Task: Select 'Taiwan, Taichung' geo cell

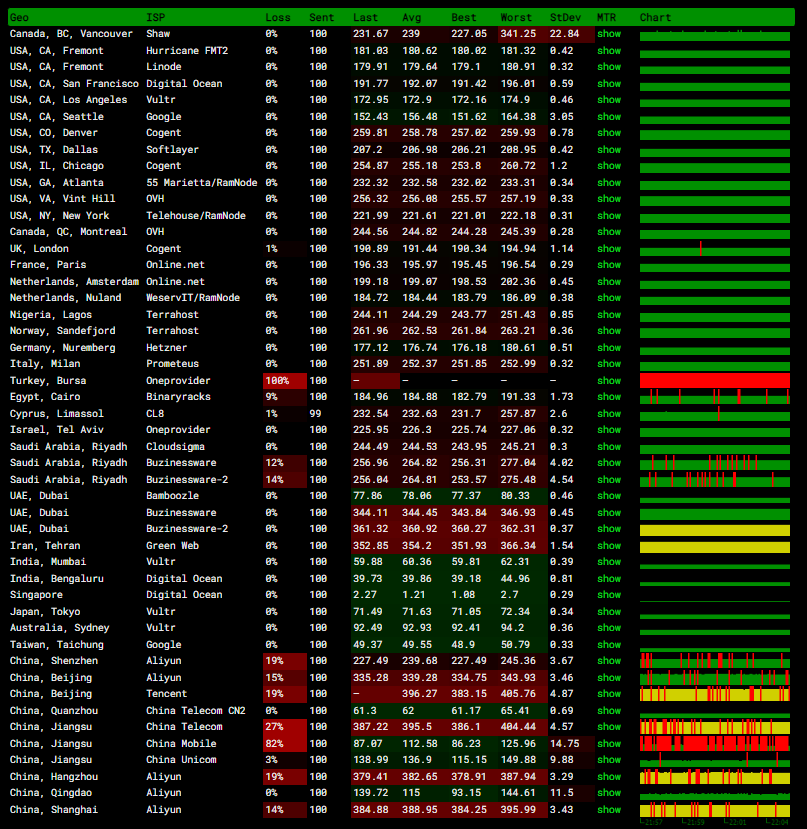Action: (57, 644)
